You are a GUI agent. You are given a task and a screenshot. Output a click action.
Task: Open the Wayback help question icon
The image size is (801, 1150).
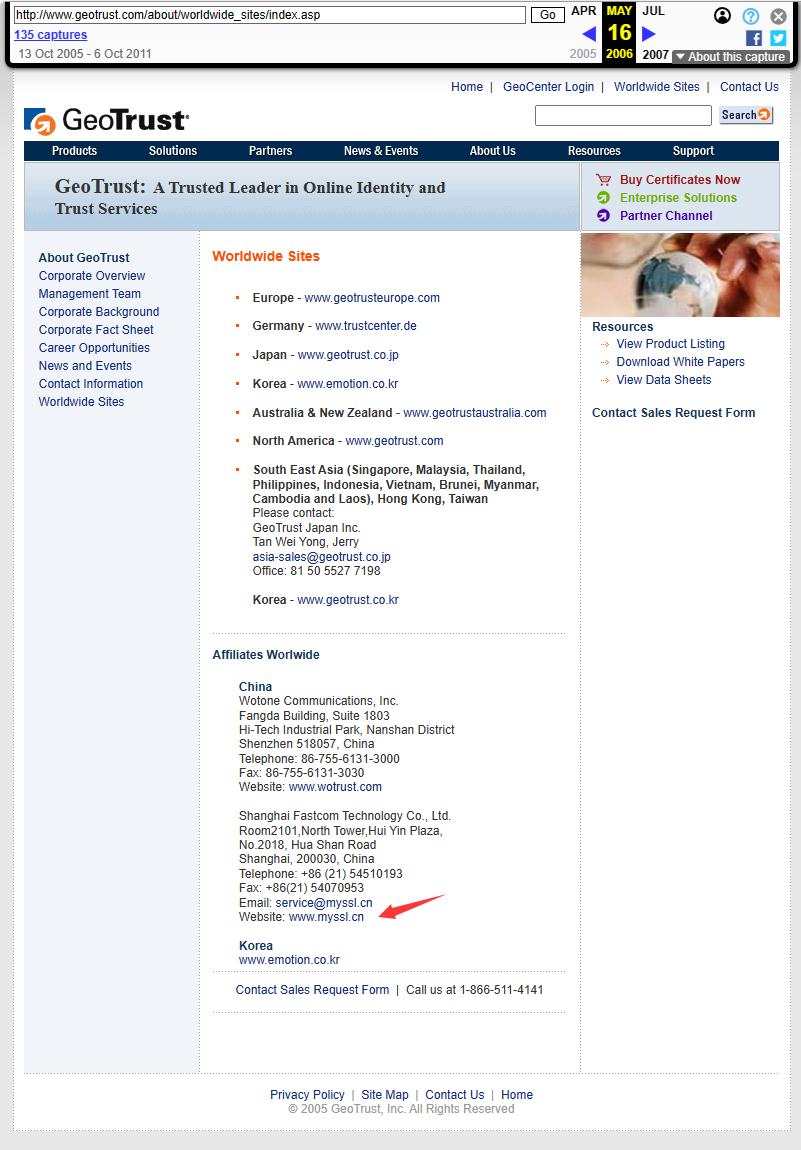point(750,15)
